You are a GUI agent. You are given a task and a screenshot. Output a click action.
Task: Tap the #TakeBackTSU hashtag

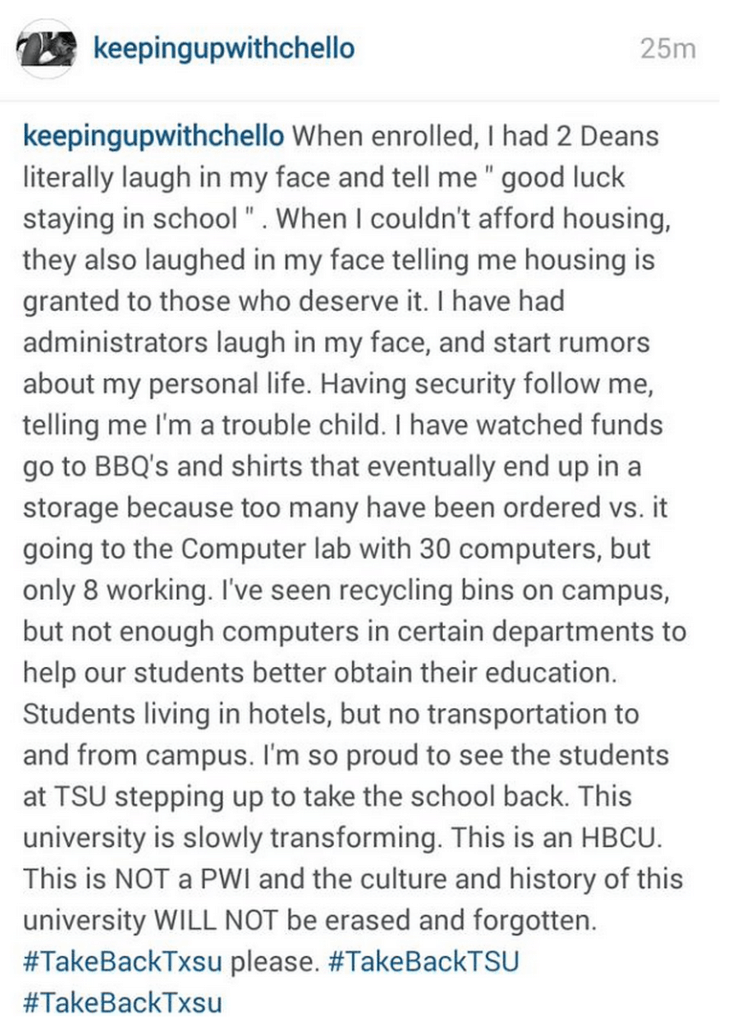click(x=423, y=963)
